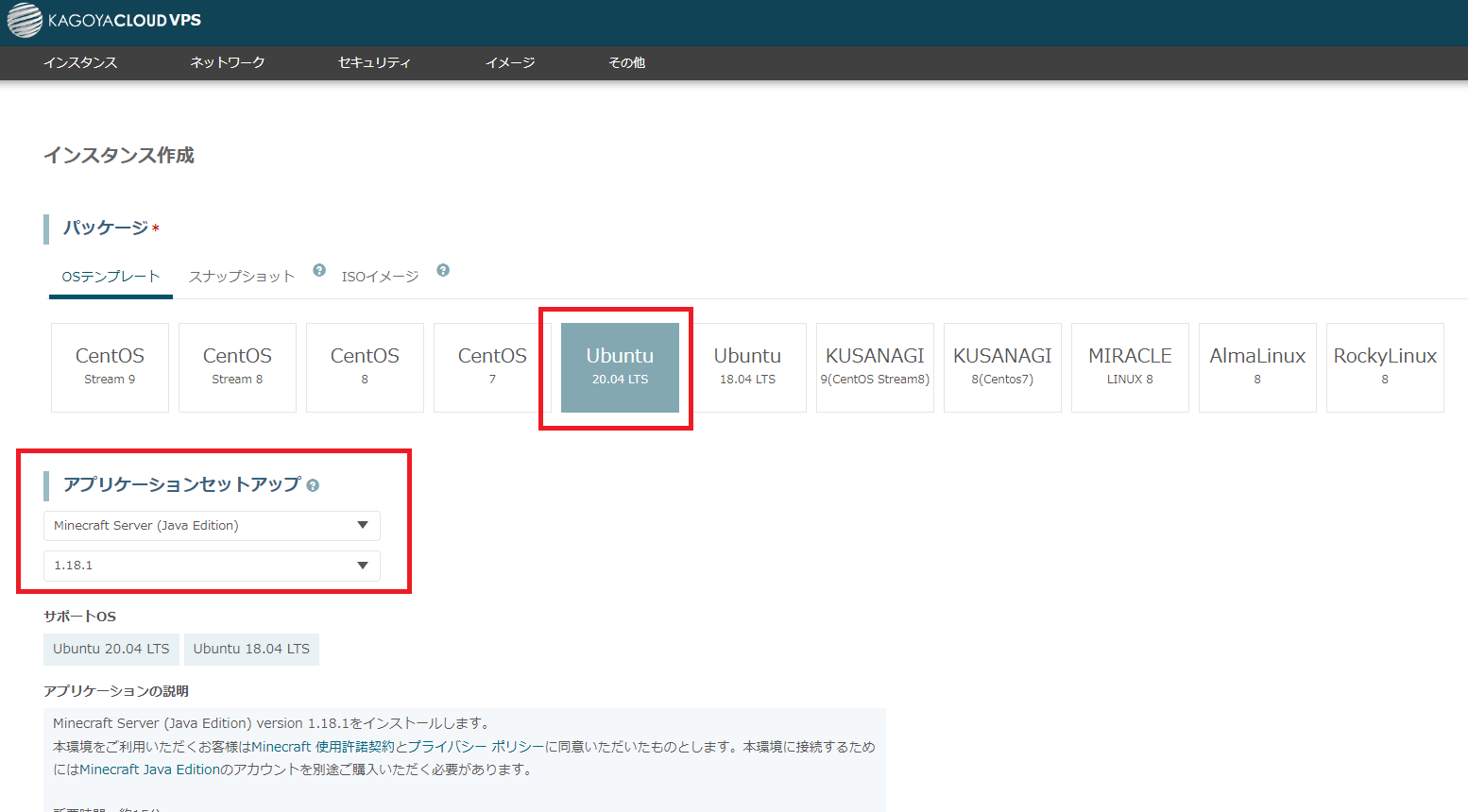Select the CentOS 7 template

click(x=492, y=367)
